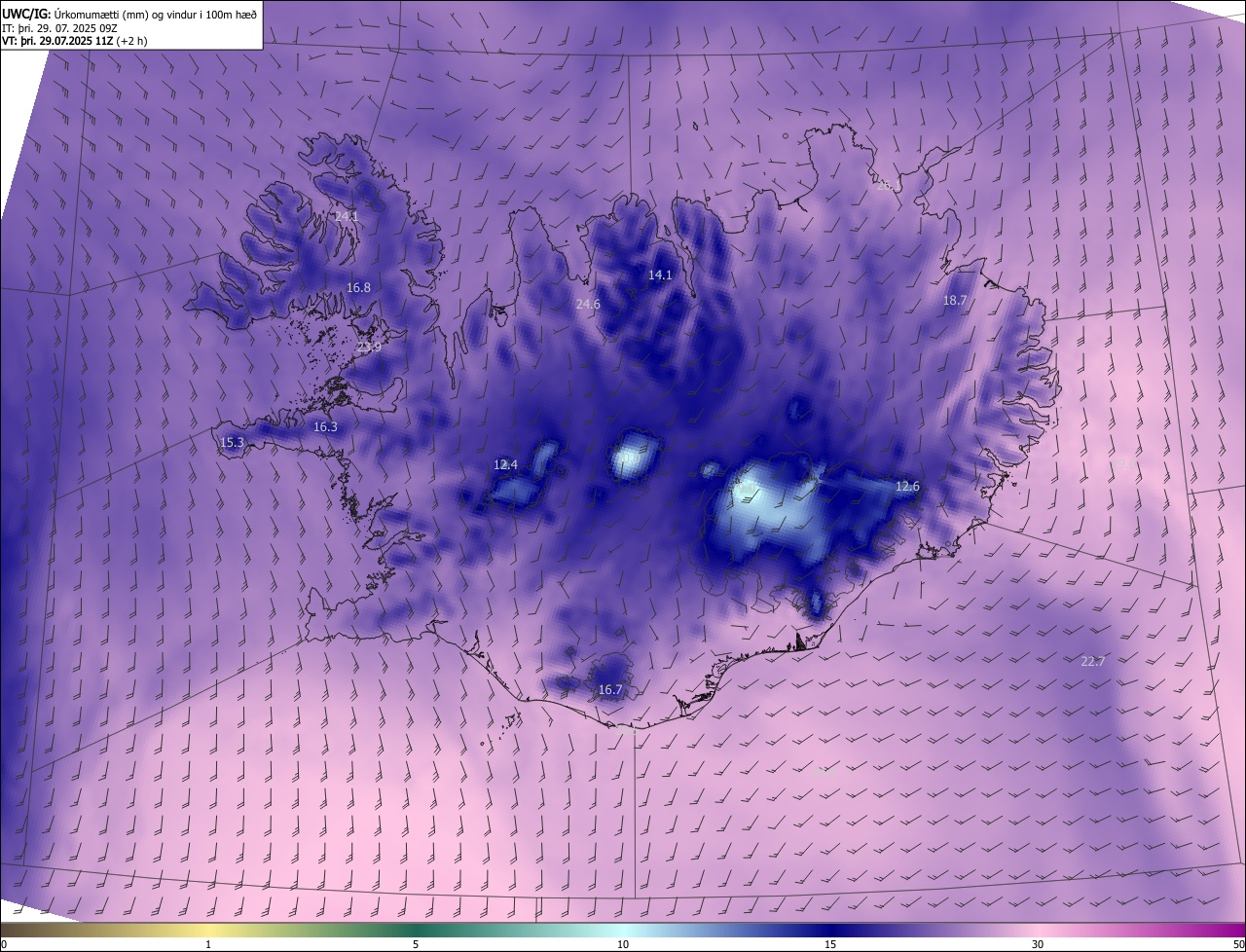The height and width of the screenshot is (952, 1246).
Task: Click the 15 tick on the color scale
Action: coord(830,944)
